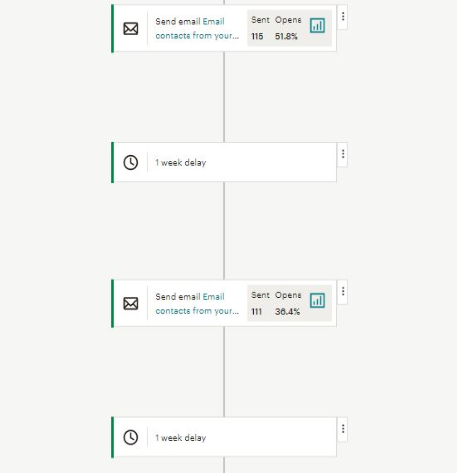Click the connector line between the 115-sent email and its delay

[224, 97]
